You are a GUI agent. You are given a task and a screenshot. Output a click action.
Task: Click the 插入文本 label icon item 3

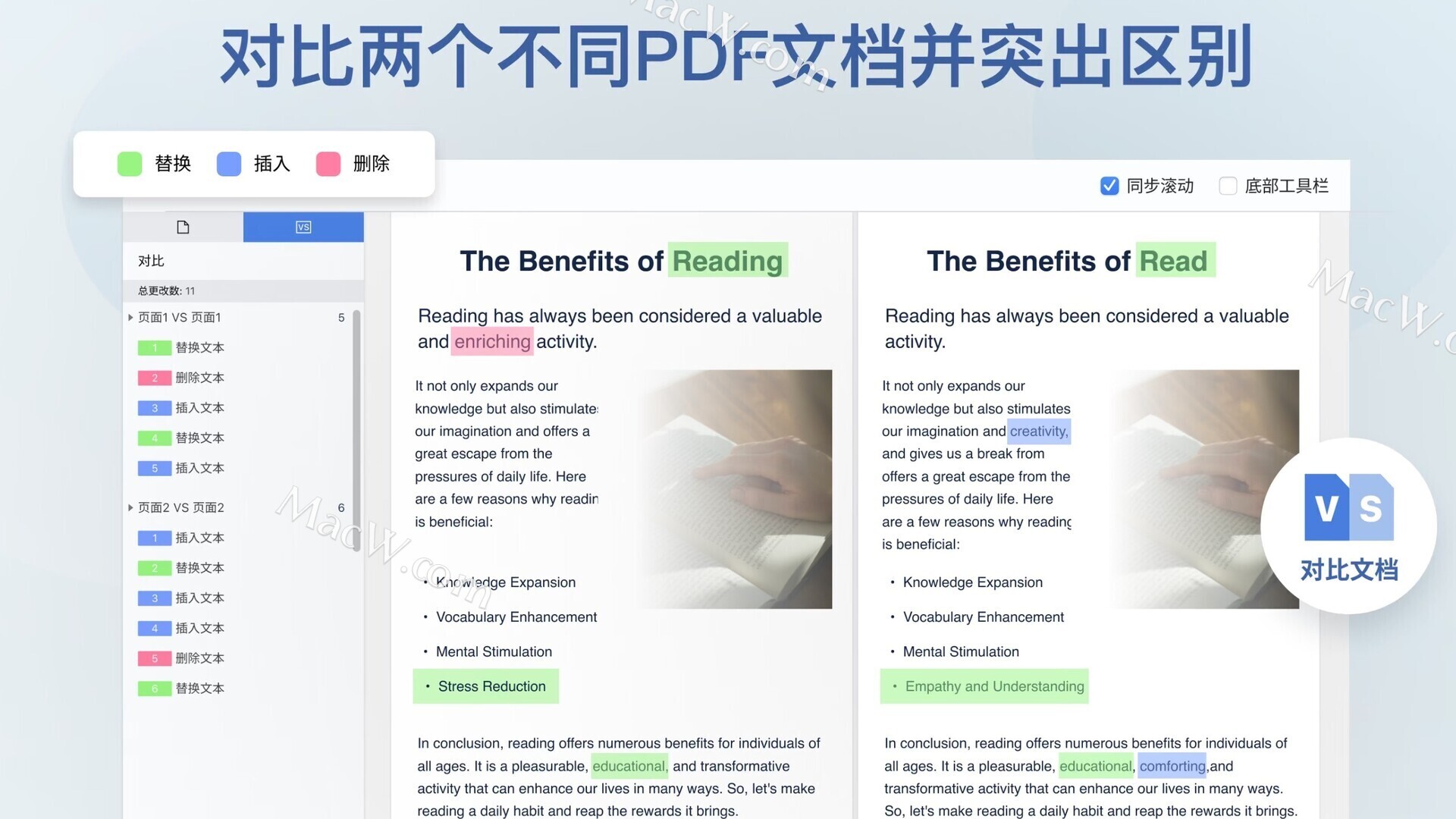(x=155, y=407)
